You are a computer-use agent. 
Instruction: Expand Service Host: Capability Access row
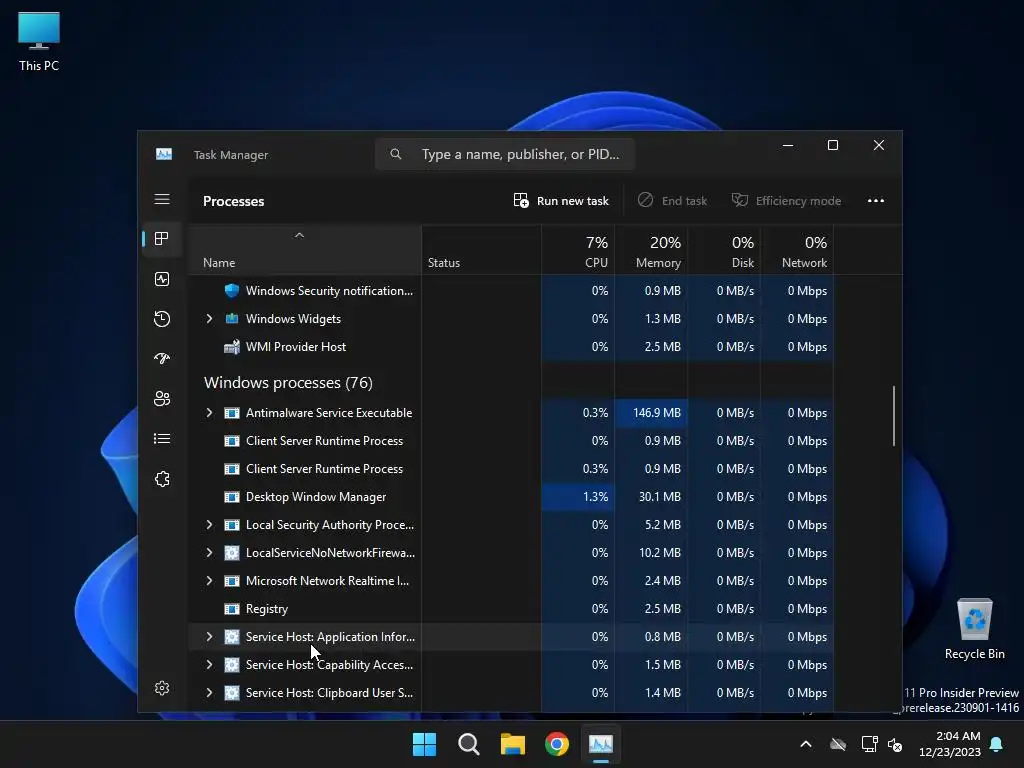click(209, 665)
